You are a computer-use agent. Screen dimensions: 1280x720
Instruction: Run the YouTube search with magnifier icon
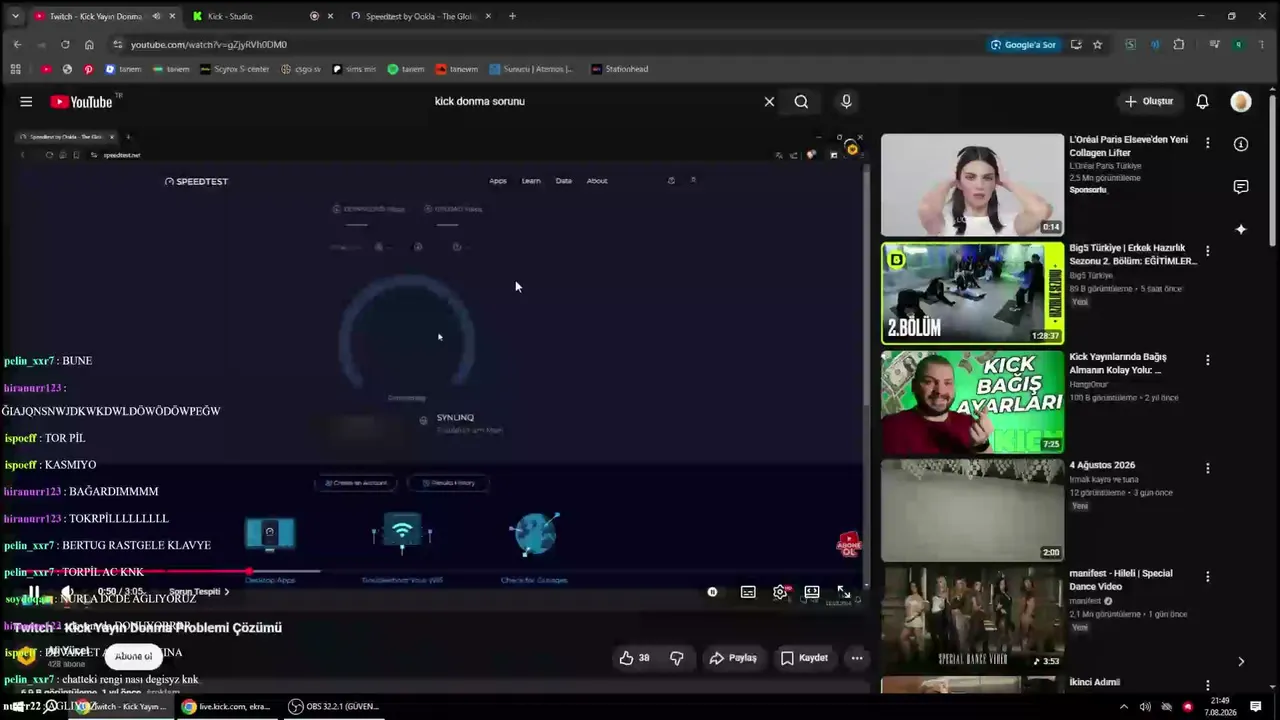(801, 101)
